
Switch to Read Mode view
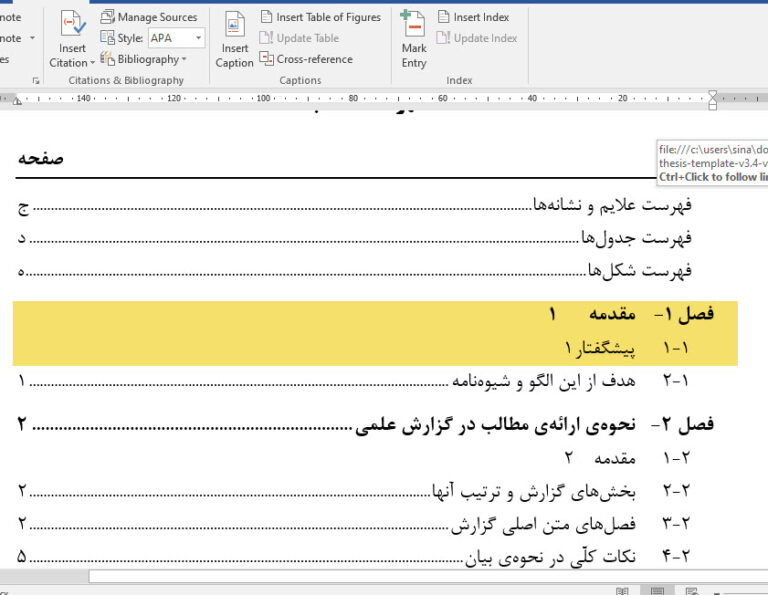(x=622, y=591)
